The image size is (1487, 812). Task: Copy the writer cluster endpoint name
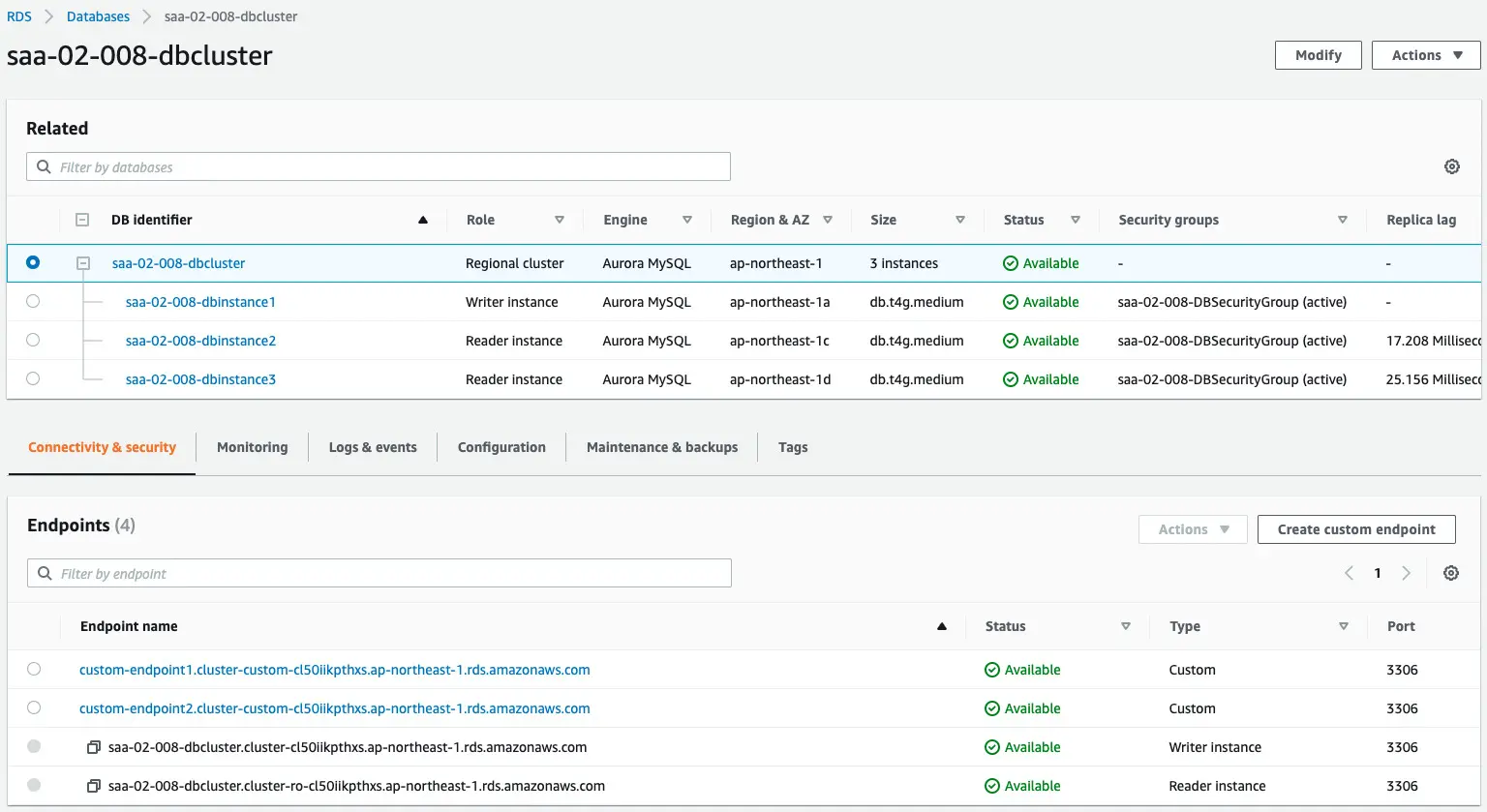94,747
